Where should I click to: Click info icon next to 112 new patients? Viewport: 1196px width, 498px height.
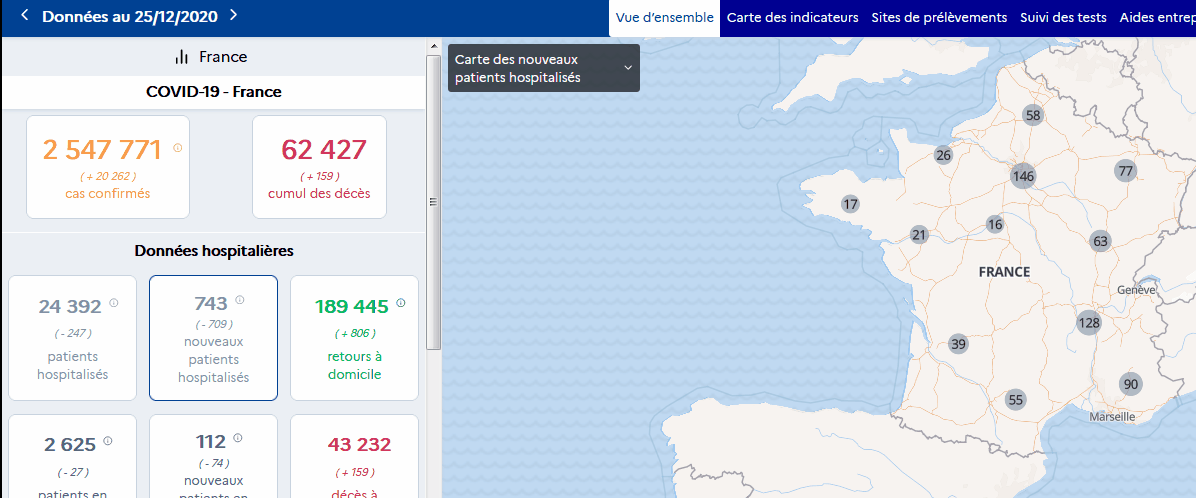(x=240, y=438)
